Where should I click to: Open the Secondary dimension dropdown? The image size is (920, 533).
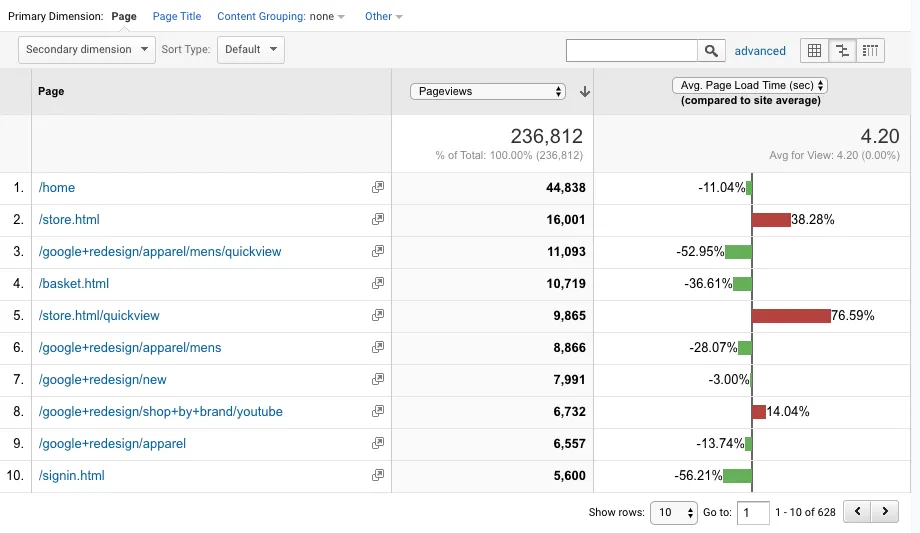[x=87, y=50]
